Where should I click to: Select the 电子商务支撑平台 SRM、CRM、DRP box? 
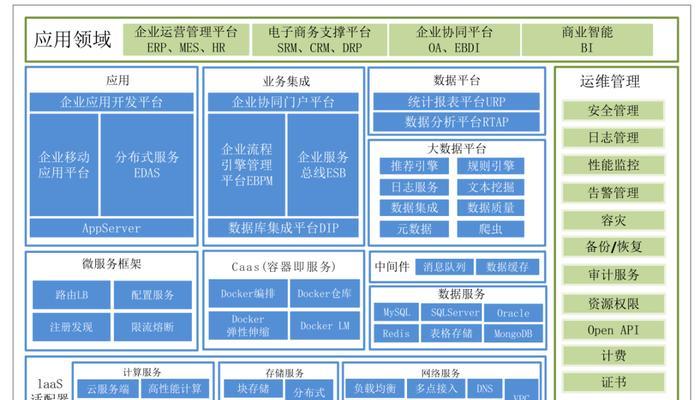pyautogui.click(x=319, y=40)
